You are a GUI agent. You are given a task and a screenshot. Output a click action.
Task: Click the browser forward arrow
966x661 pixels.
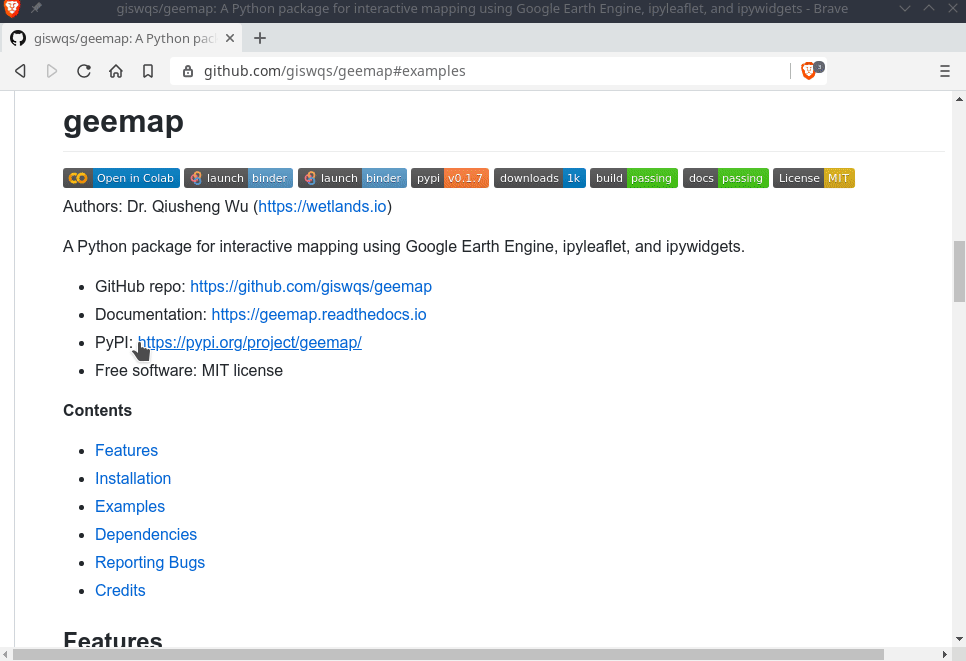[52, 71]
